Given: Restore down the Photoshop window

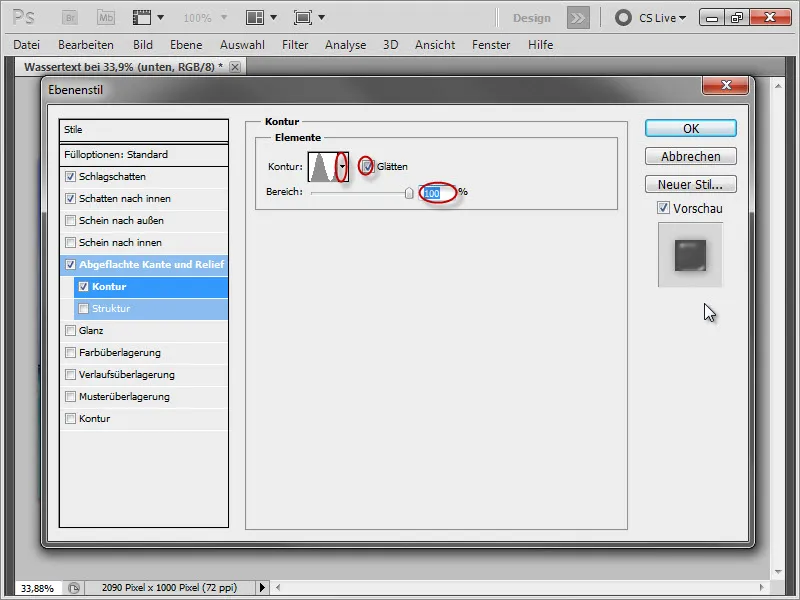Looking at the screenshot, I should pos(736,18).
